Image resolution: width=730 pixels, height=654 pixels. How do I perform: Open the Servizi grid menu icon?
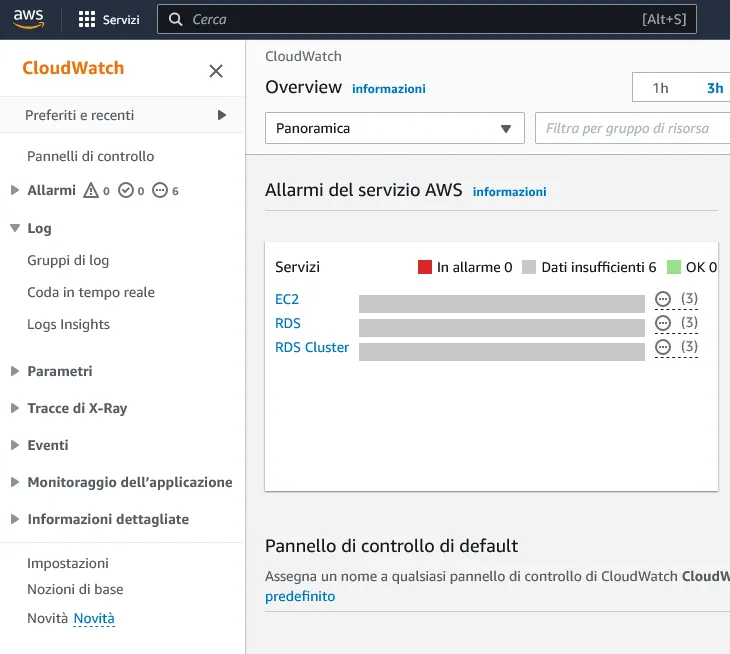pyautogui.click(x=87, y=19)
